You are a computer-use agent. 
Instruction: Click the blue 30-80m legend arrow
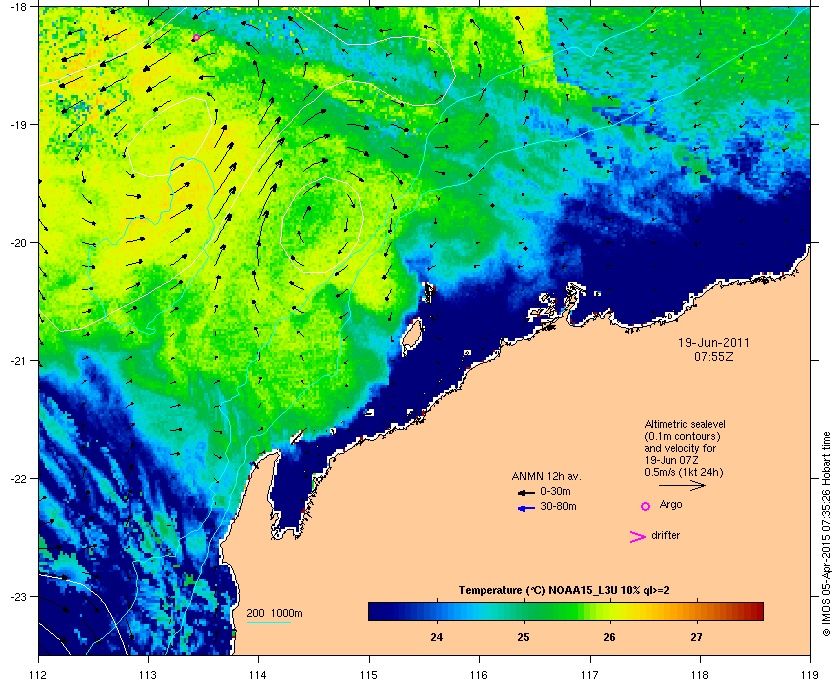[x=526, y=508]
